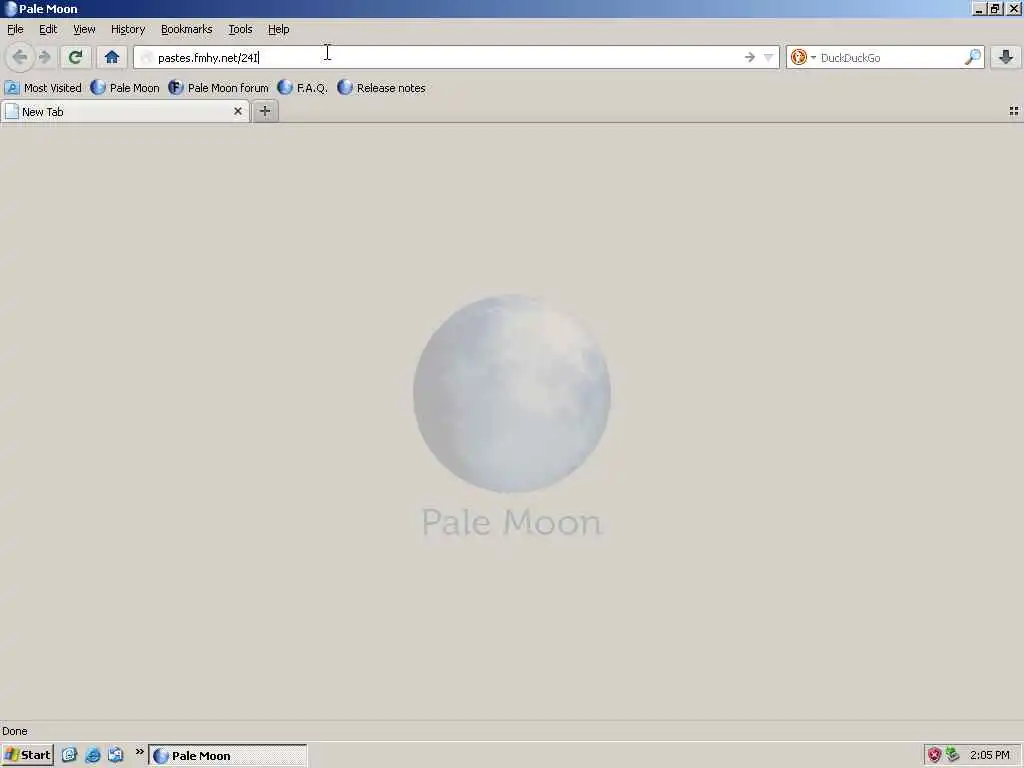
Task: Minimize the Pale Moon window
Action: (x=978, y=9)
